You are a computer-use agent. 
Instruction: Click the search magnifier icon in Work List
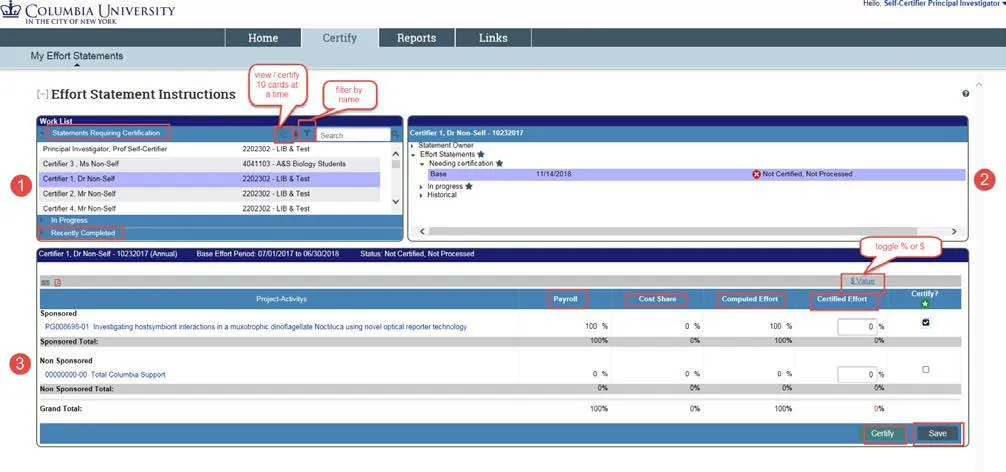[x=395, y=135]
